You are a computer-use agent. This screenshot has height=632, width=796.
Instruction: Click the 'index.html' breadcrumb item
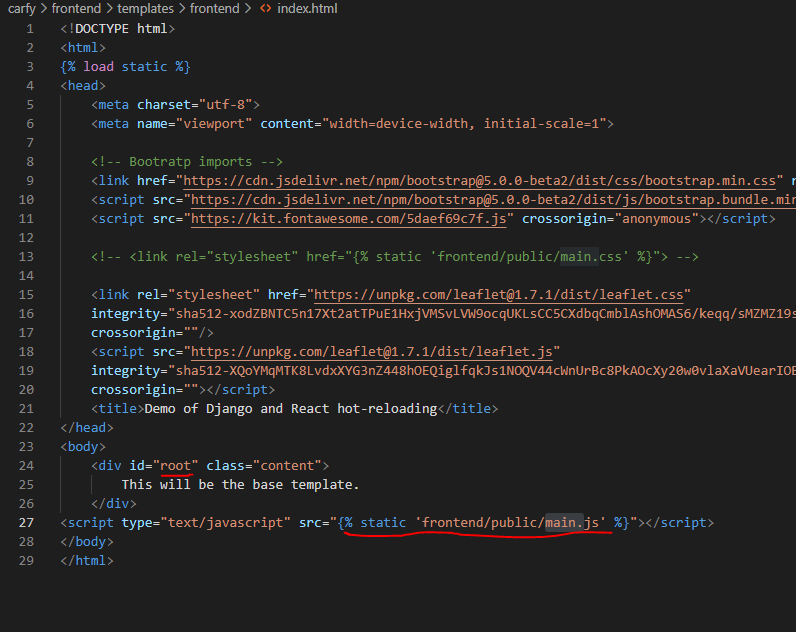pyautogui.click(x=307, y=9)
